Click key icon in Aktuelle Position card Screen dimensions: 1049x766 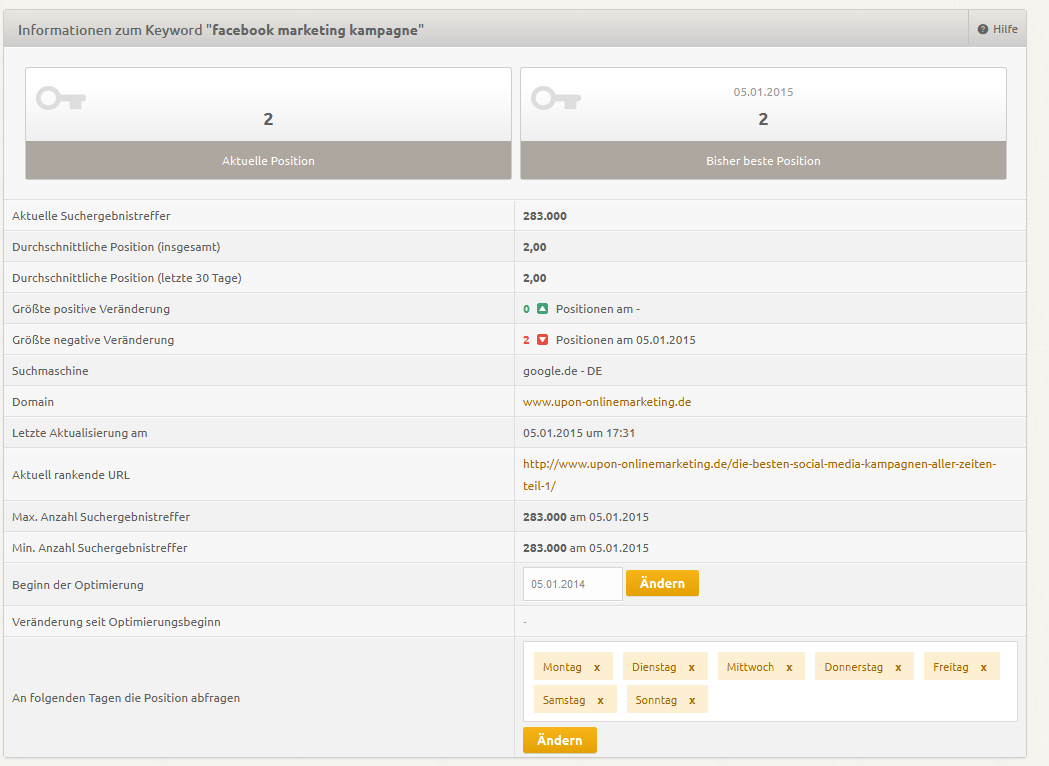pos(61,98)
